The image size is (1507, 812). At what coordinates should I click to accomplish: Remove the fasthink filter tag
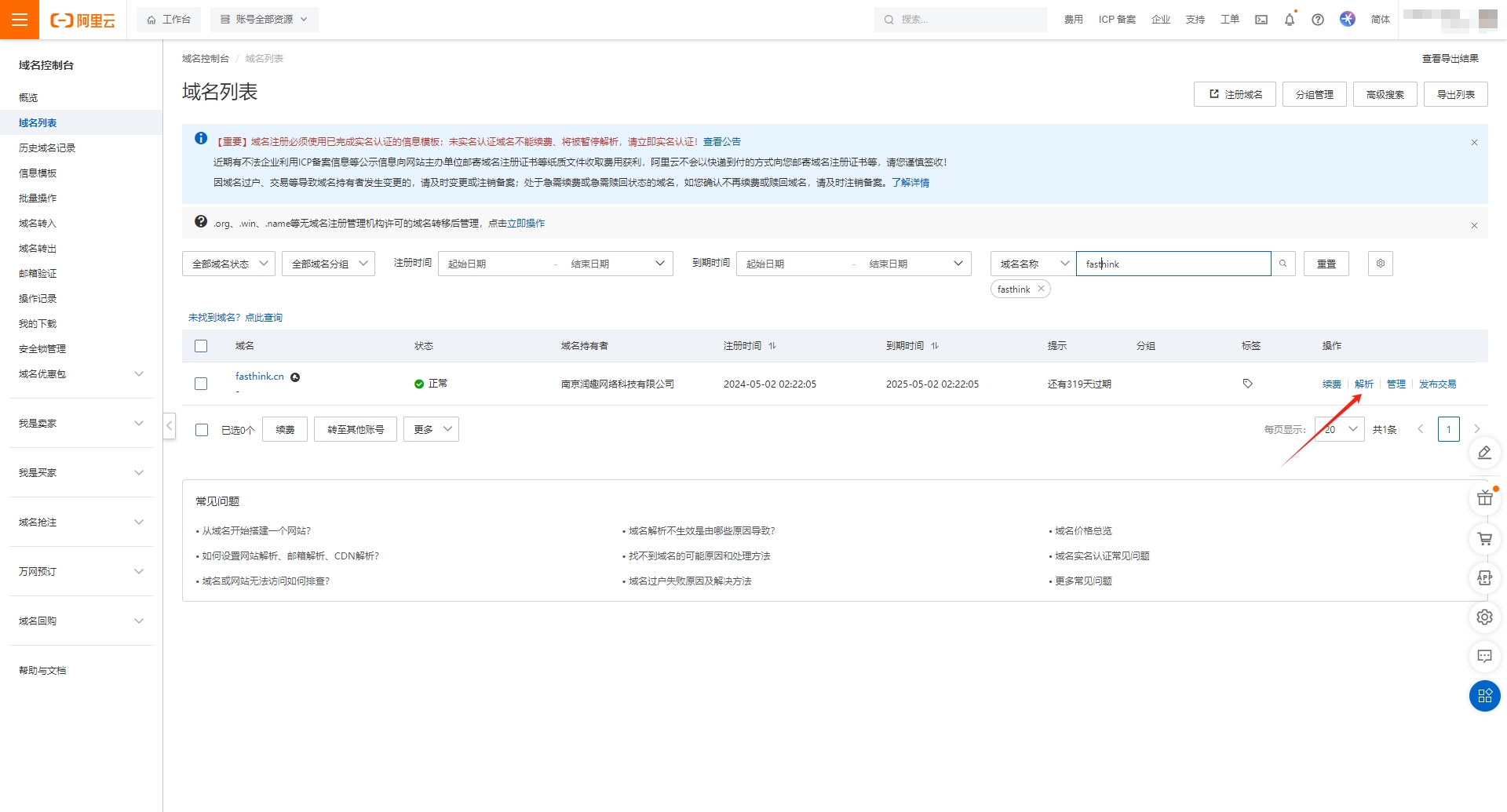[x=1042, y=289]
